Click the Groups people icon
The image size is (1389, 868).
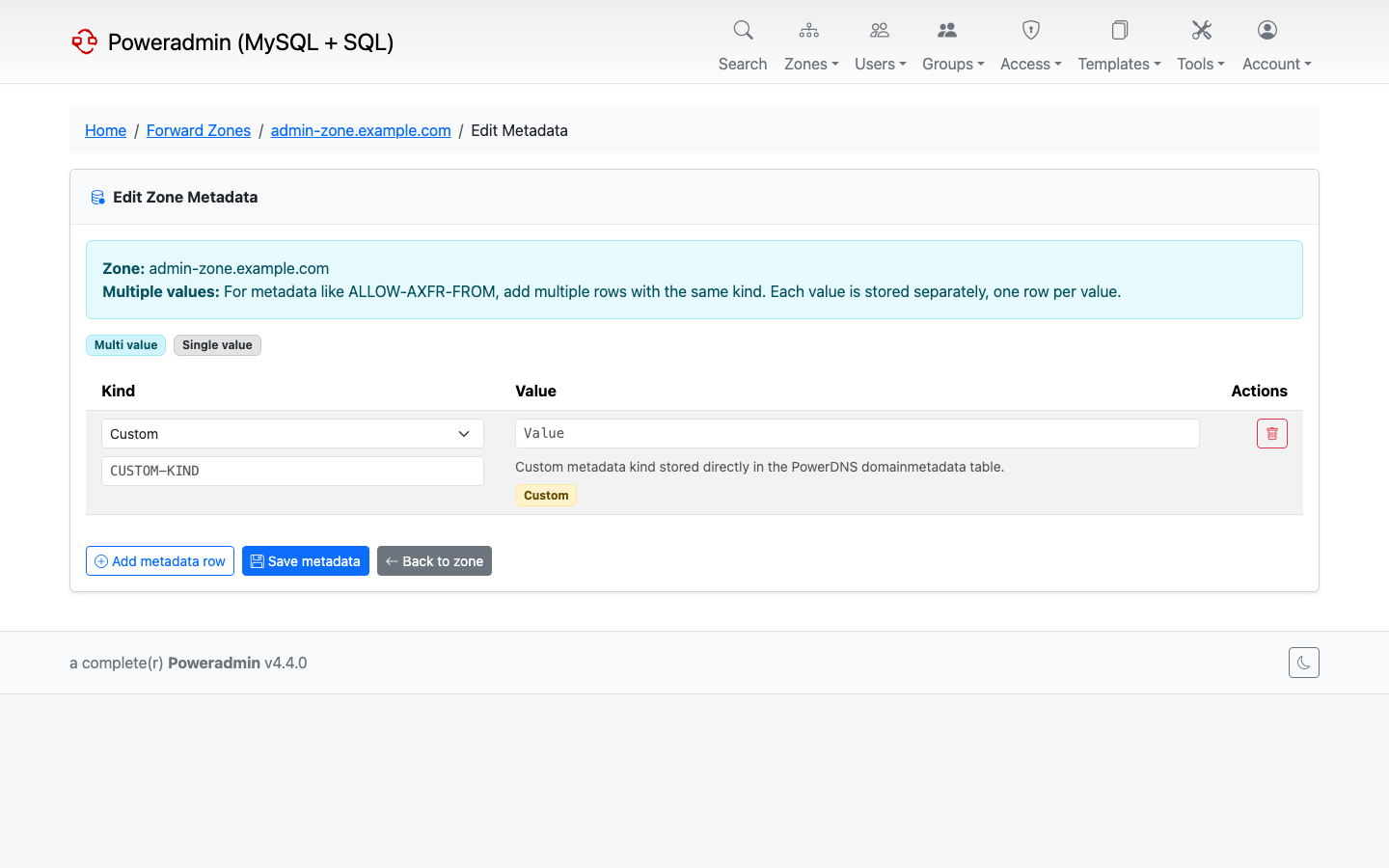[947, 30]
